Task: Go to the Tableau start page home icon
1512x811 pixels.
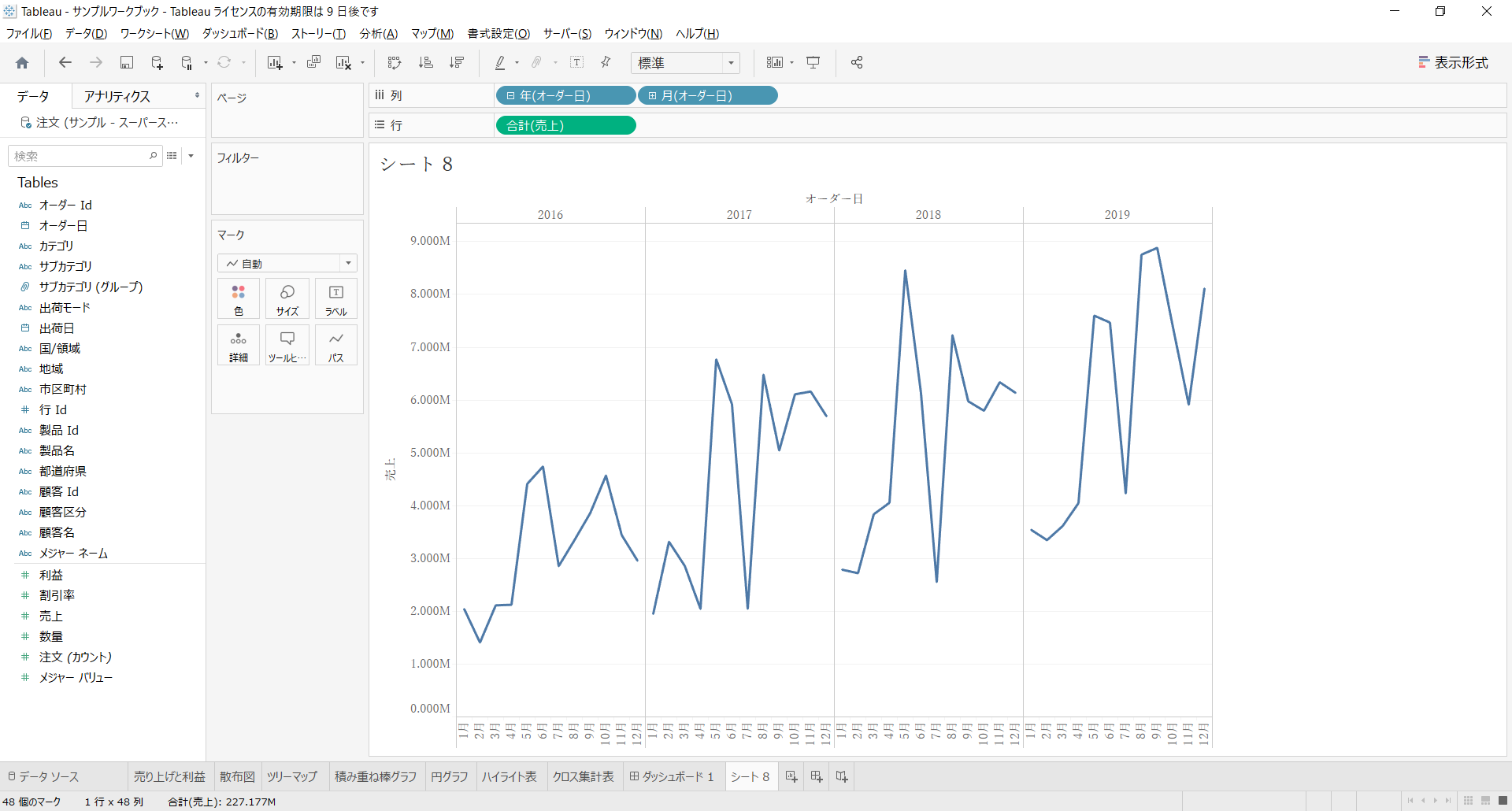Action: click(22, 63)
